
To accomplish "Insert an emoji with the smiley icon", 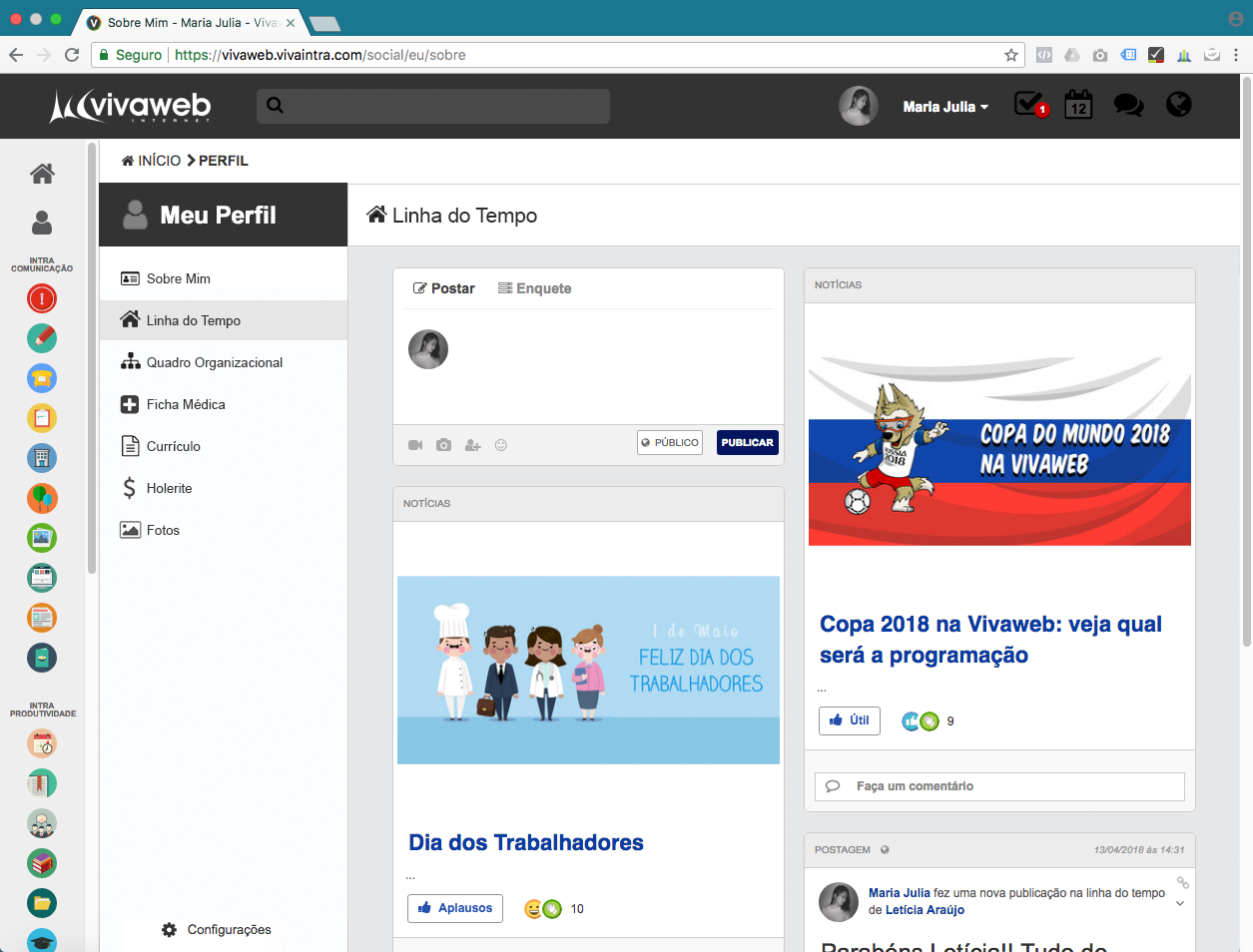I will pyautogui.click(x=501, y=445).
